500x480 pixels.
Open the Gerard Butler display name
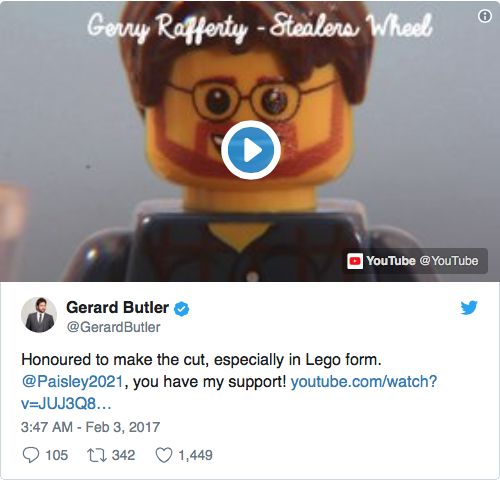(117, 307)
